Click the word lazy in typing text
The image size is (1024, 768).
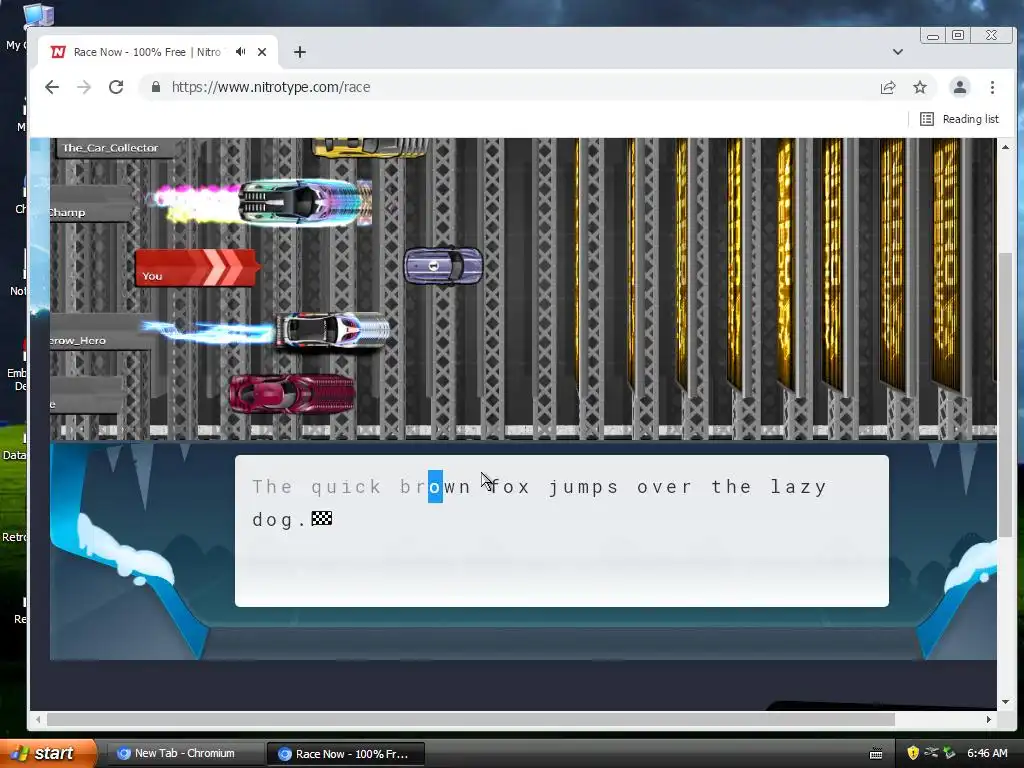click(x=799, y=488)
